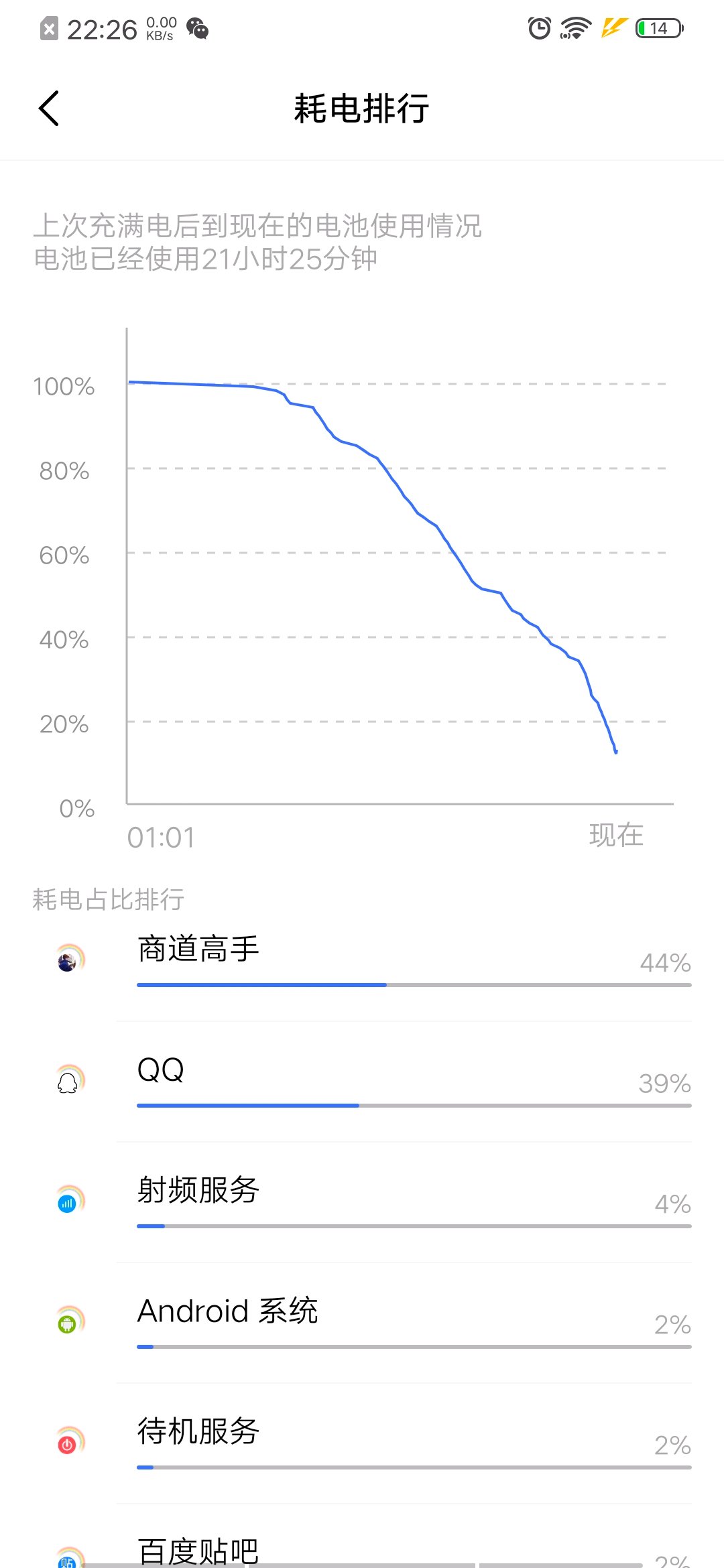Tap the 待机服务 power icon
724x1568 pixels.
coord(68,1443)
